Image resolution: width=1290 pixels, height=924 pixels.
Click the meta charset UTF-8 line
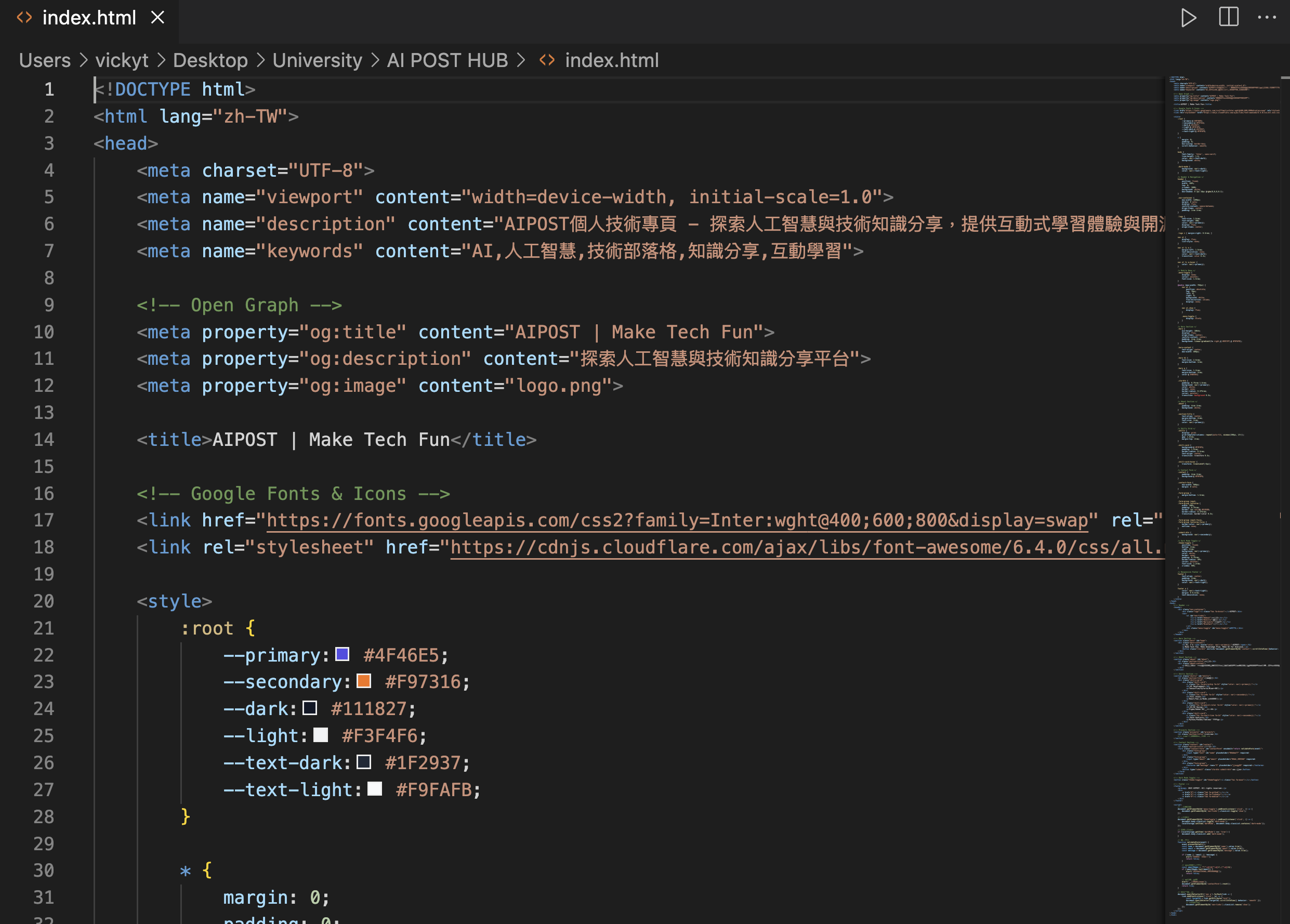(255, 170)
